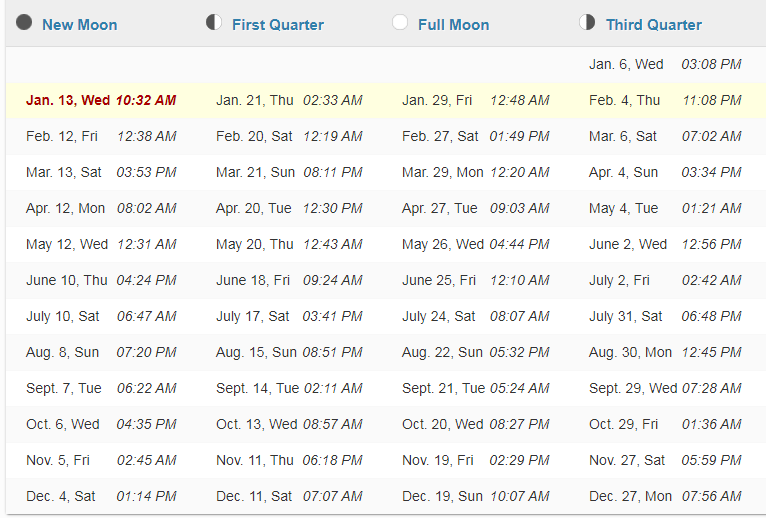Select the Sept. 14, Tue first quarter date
766x518 pixels.
click(x=257, y=388)
